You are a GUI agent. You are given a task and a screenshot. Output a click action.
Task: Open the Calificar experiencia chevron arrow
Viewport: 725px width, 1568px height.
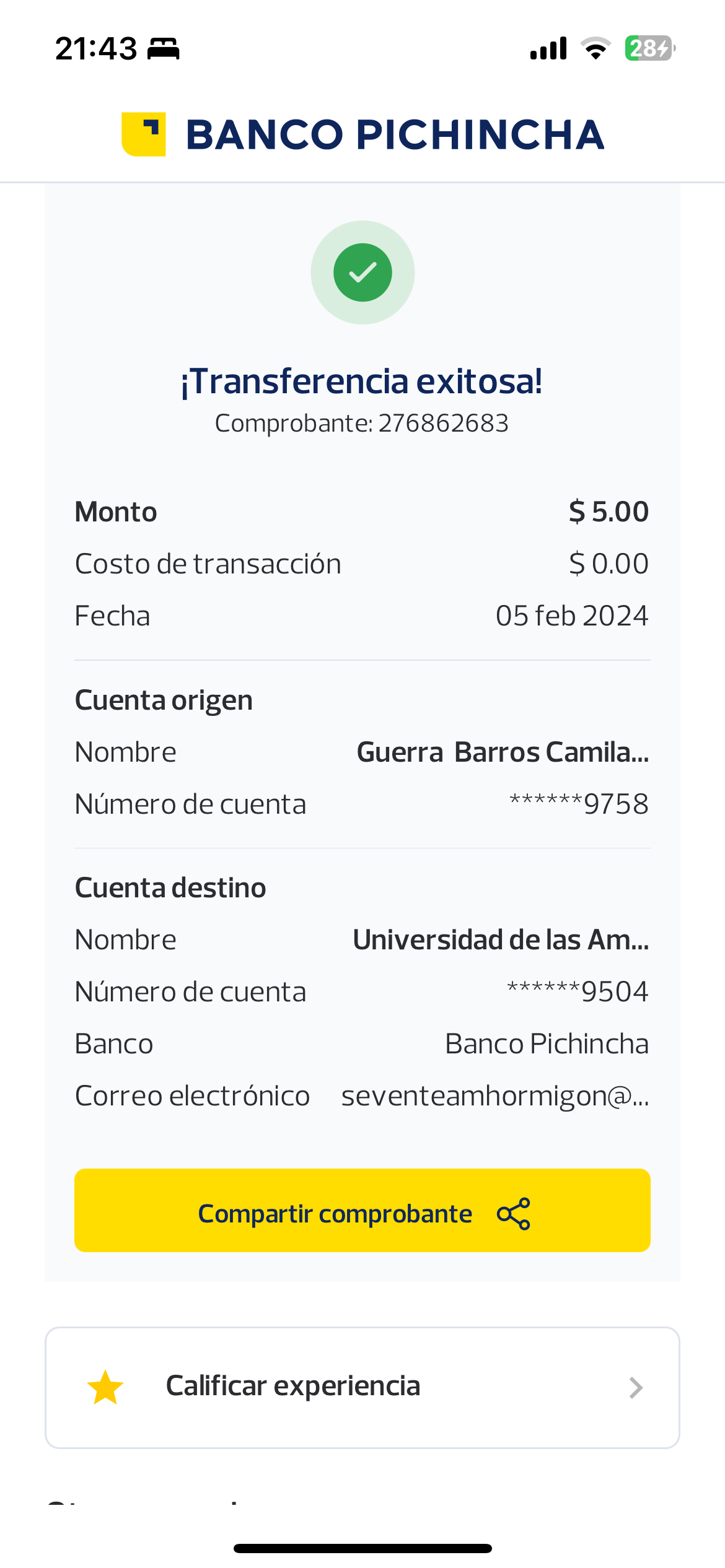tap(636, 1388)
